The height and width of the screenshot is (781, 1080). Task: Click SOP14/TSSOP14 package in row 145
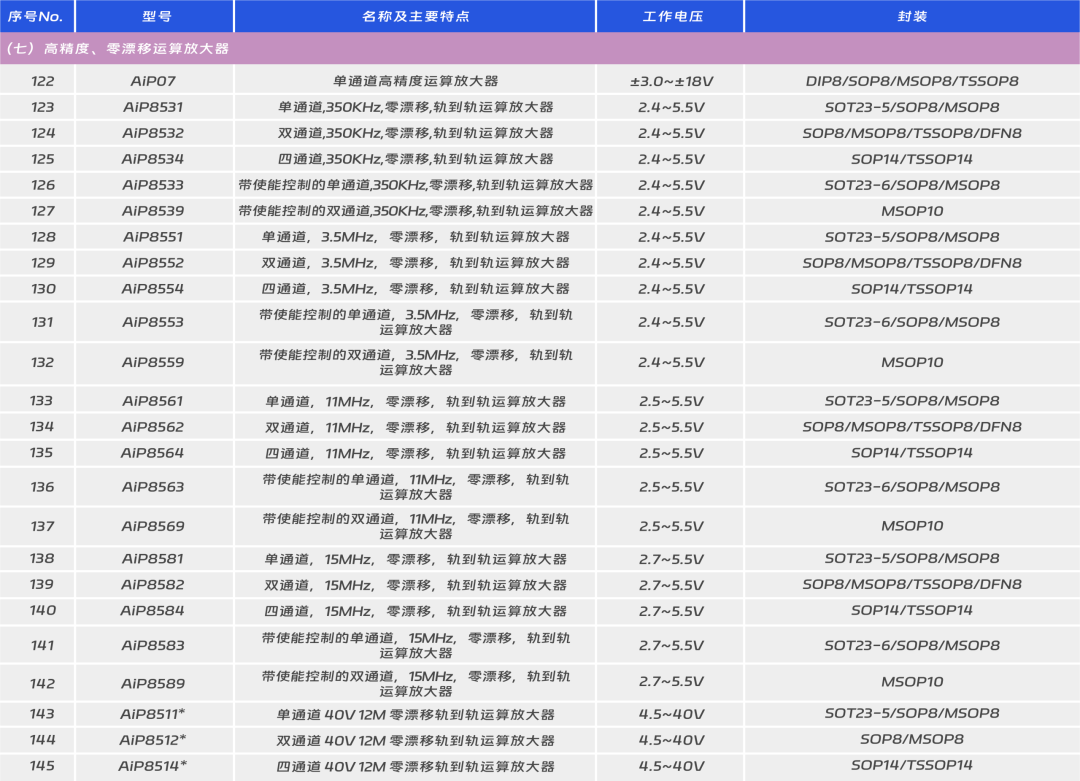click(912, 765)
